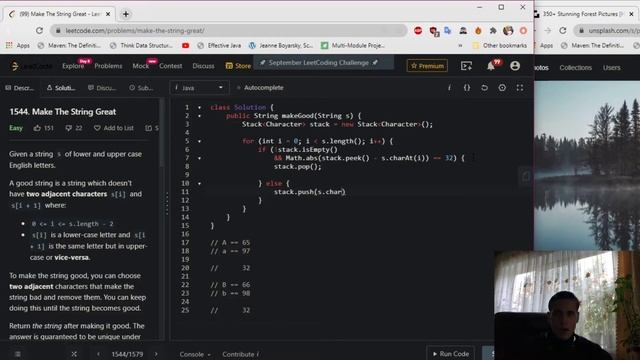The height and width of the screenshot is (360, 640).
Task: Collapse the code fold arrow on line 5
Action: pos(200,141)
